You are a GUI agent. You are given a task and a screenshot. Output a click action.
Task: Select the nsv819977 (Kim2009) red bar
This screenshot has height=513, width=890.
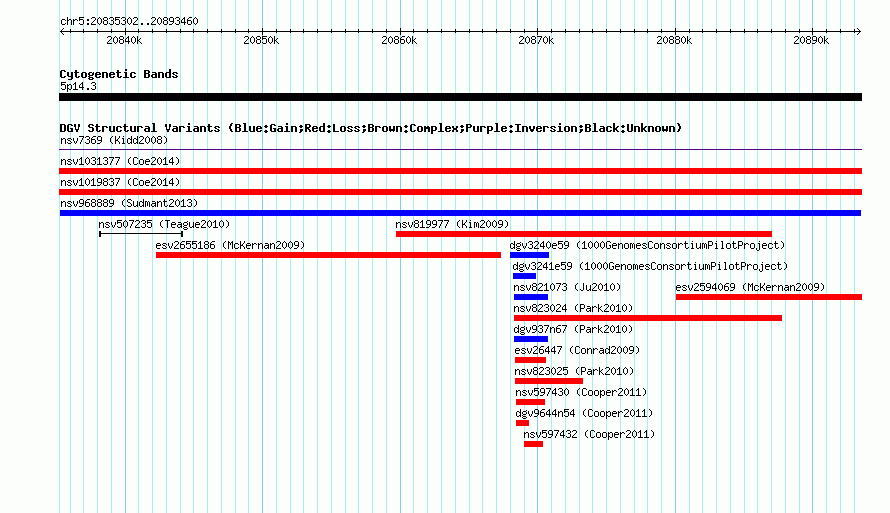click(x=583, y=234)
